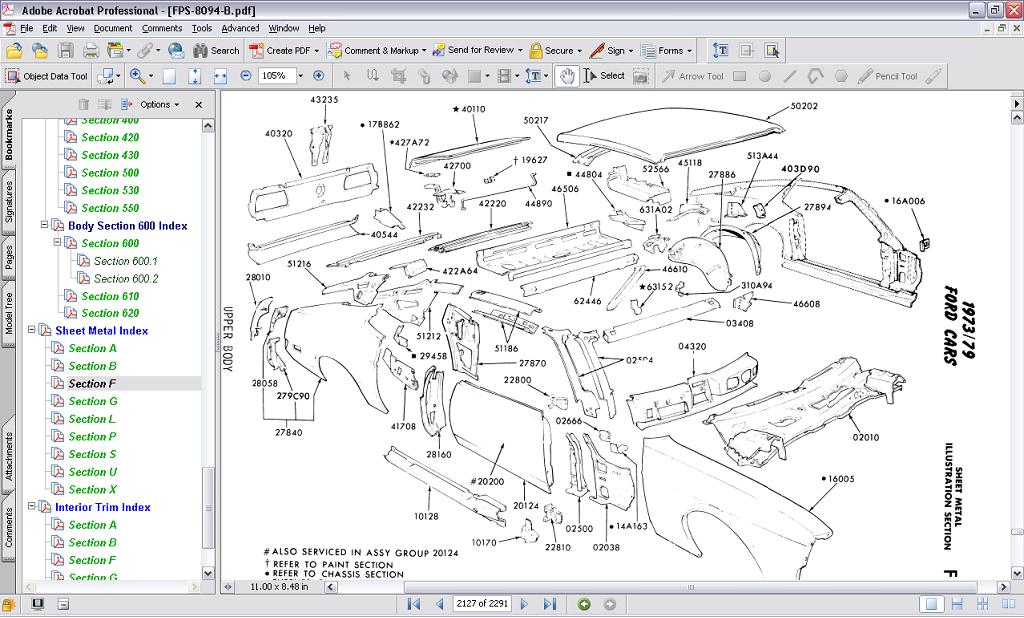Viewport: 1024px width, 618px height.
Task: Collapse the Interior Trim Index bookmark
Action: click(31, 506)
